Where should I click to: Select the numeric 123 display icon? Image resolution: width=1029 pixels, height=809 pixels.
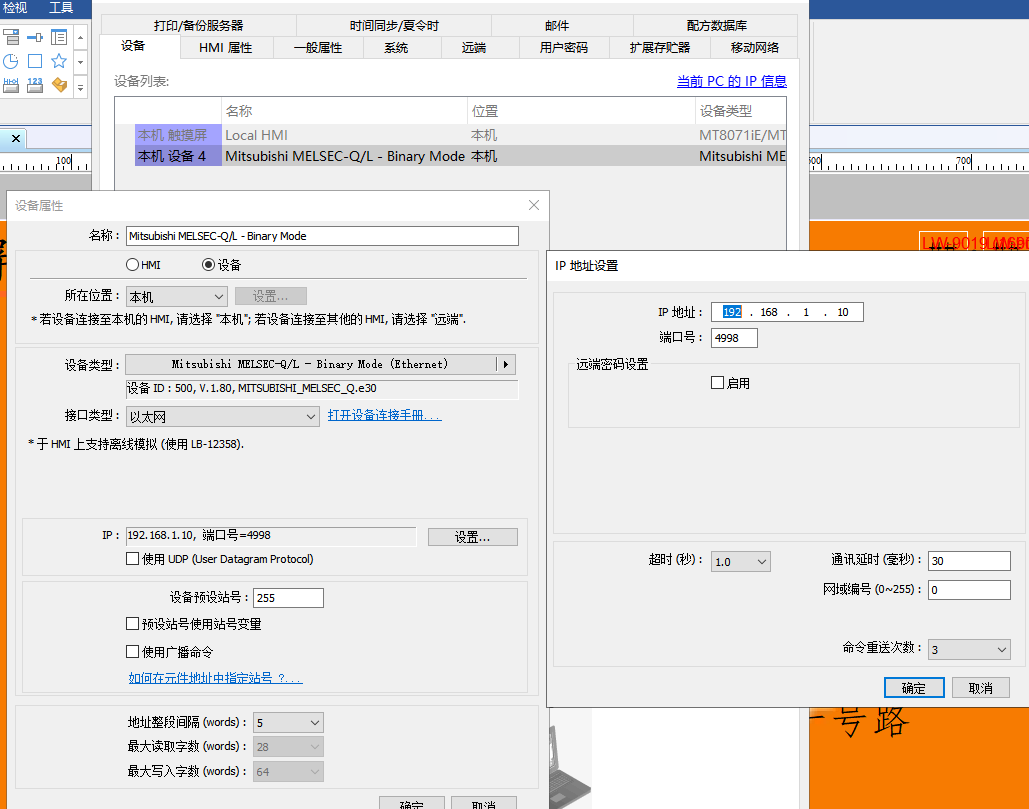click(x=35, y=86)
